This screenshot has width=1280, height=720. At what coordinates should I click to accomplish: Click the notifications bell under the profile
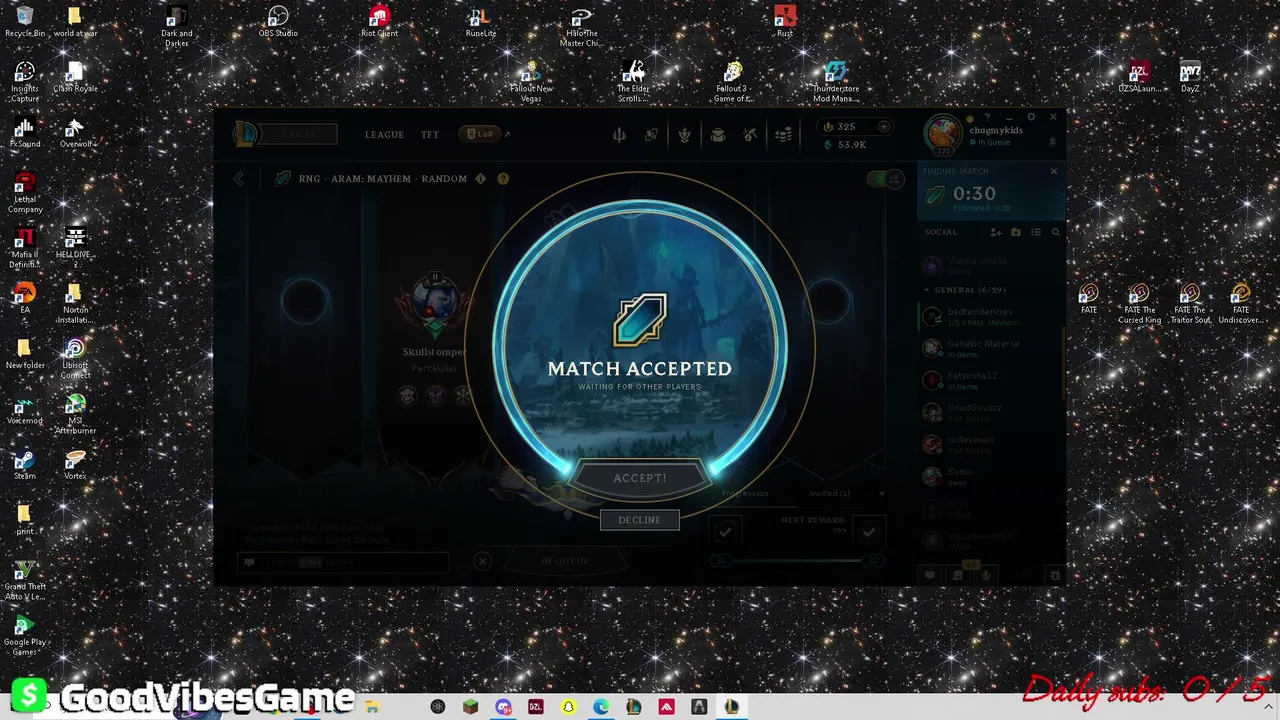pyautogui.click(x=1053, y=142)
